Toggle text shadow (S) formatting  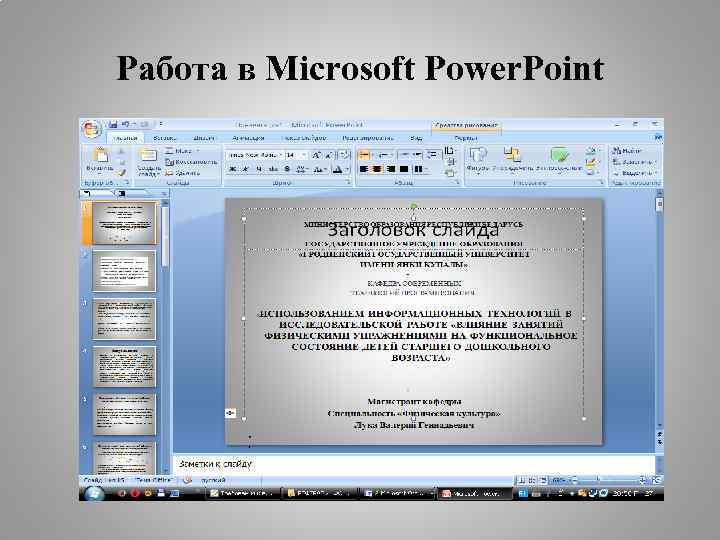[287, 169]
